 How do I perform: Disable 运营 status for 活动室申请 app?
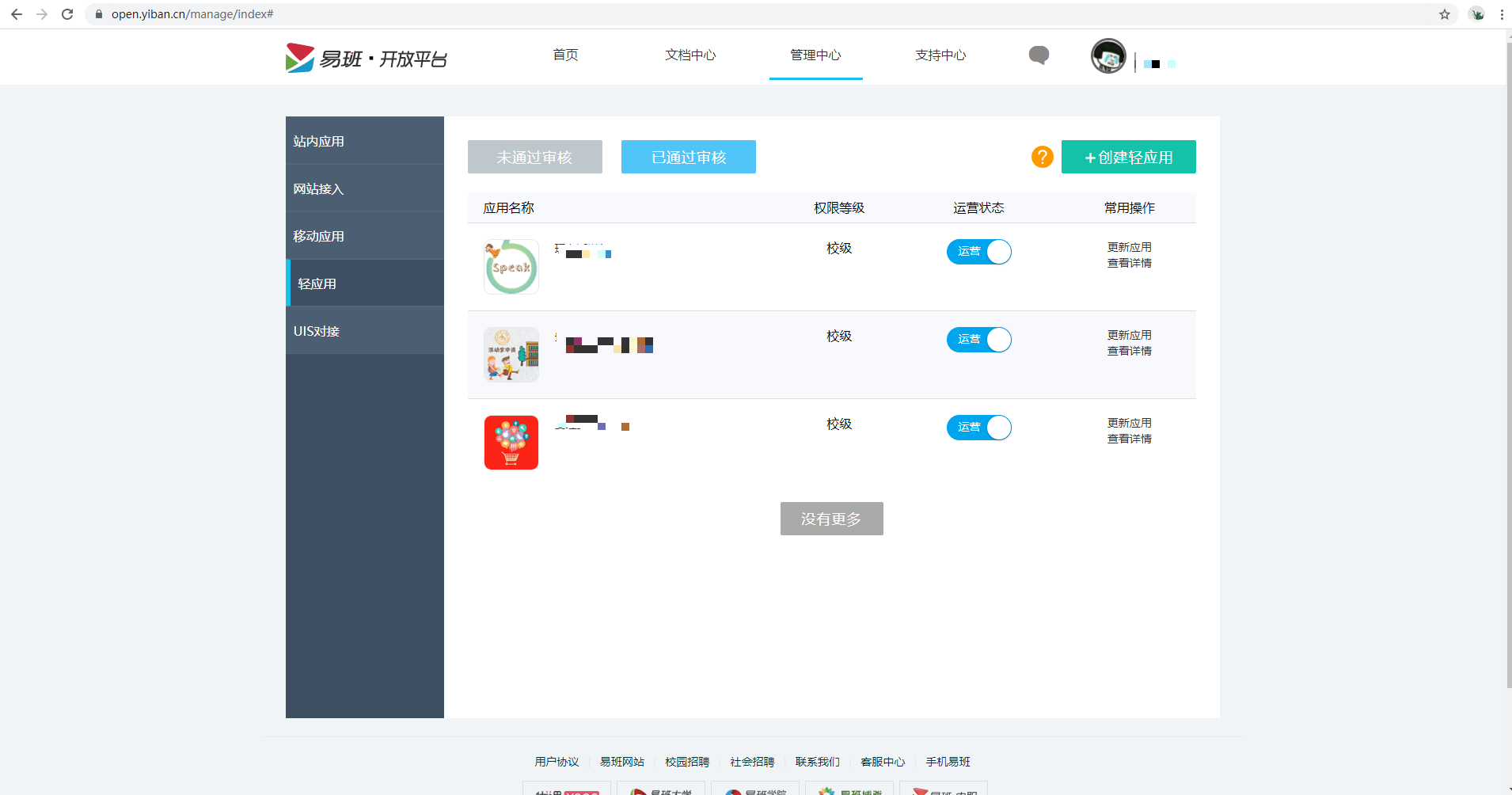[979, 339]
